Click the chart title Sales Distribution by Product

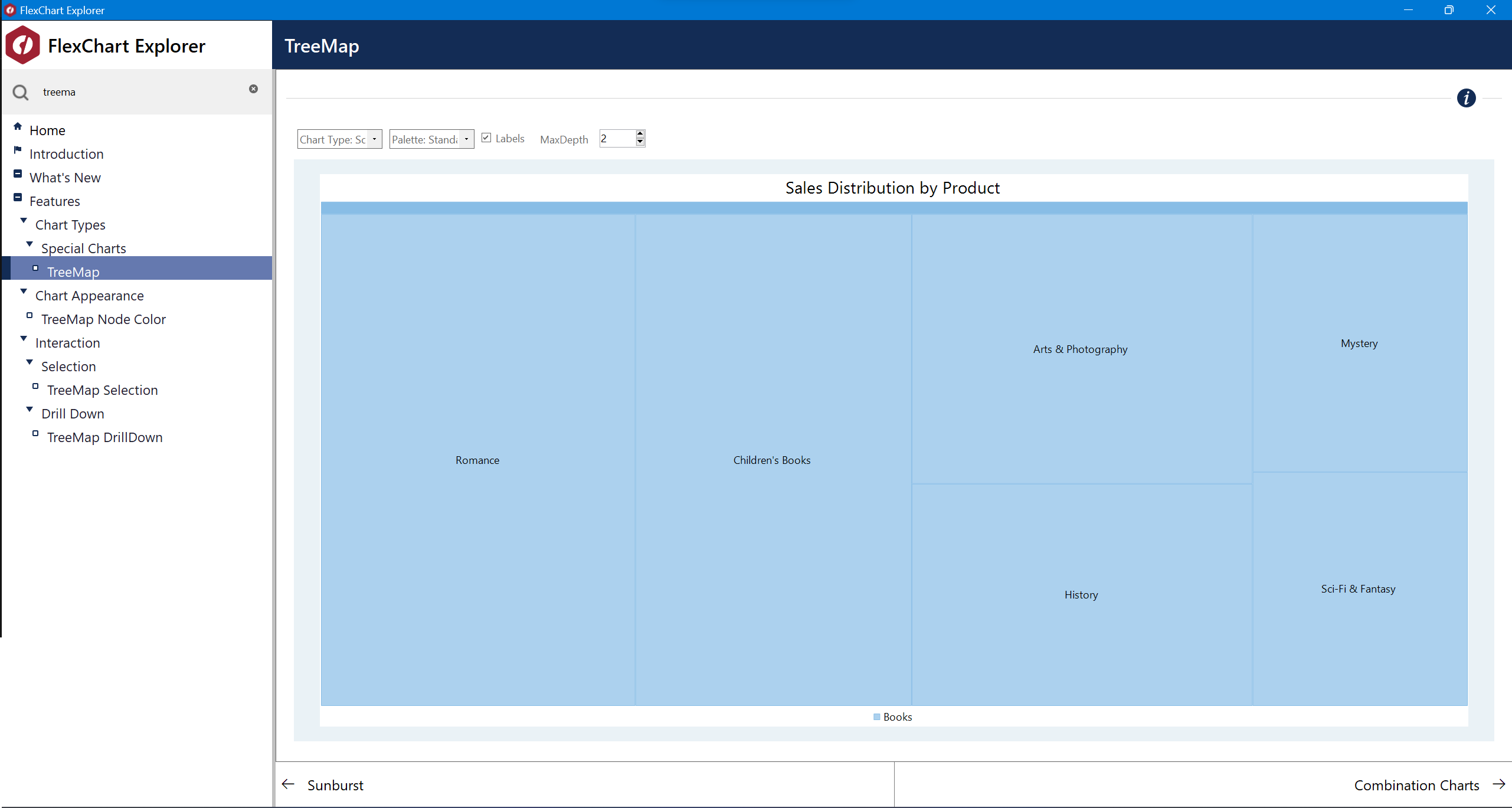[892, 188]
